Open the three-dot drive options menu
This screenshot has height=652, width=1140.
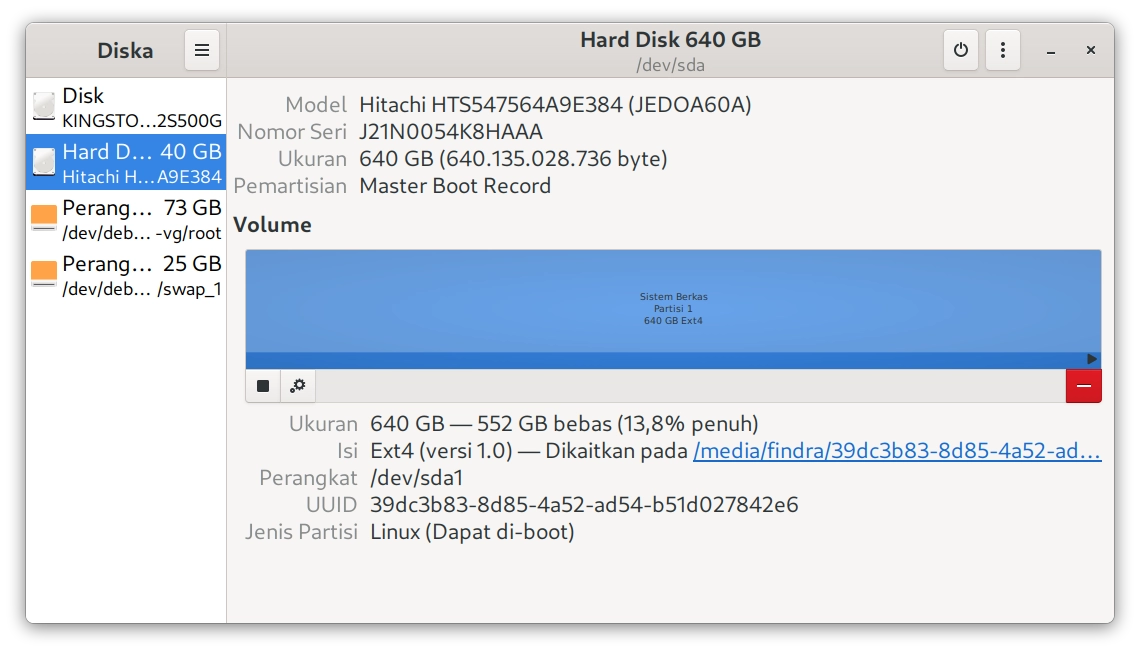click(1002, 49)
